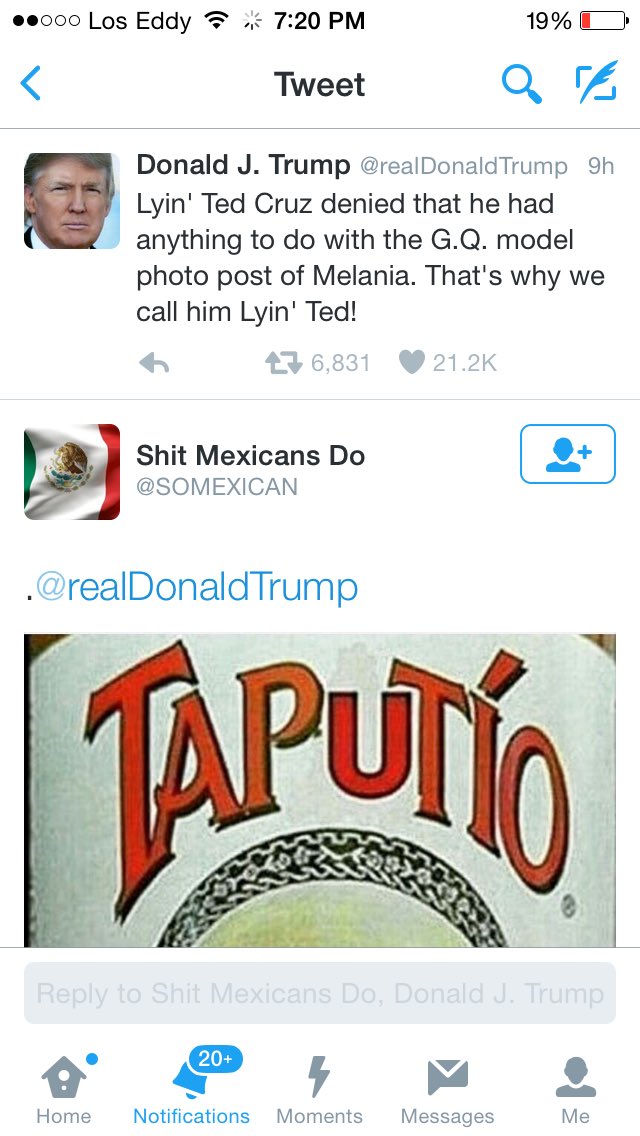
Task: Open the Tapatio bottle image
Action: click(x=320, y=790)
